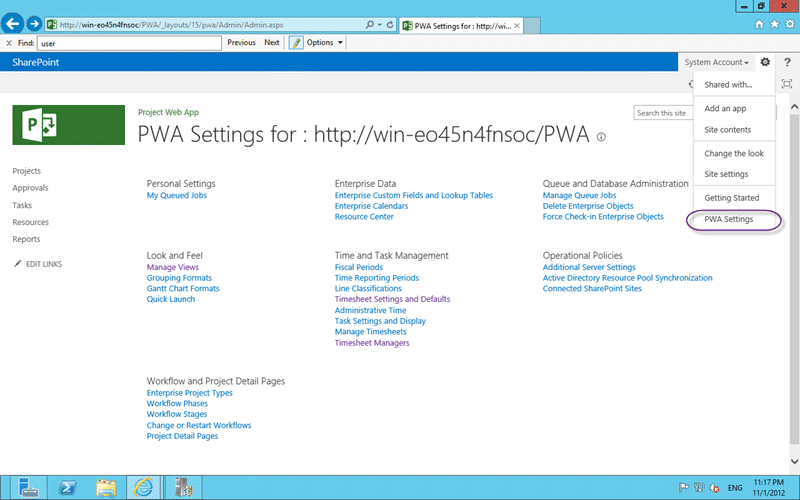The width and height of the screenshot is (800, 500).
Task: Choose Add an app from settings menu
Action: point(725,108)
